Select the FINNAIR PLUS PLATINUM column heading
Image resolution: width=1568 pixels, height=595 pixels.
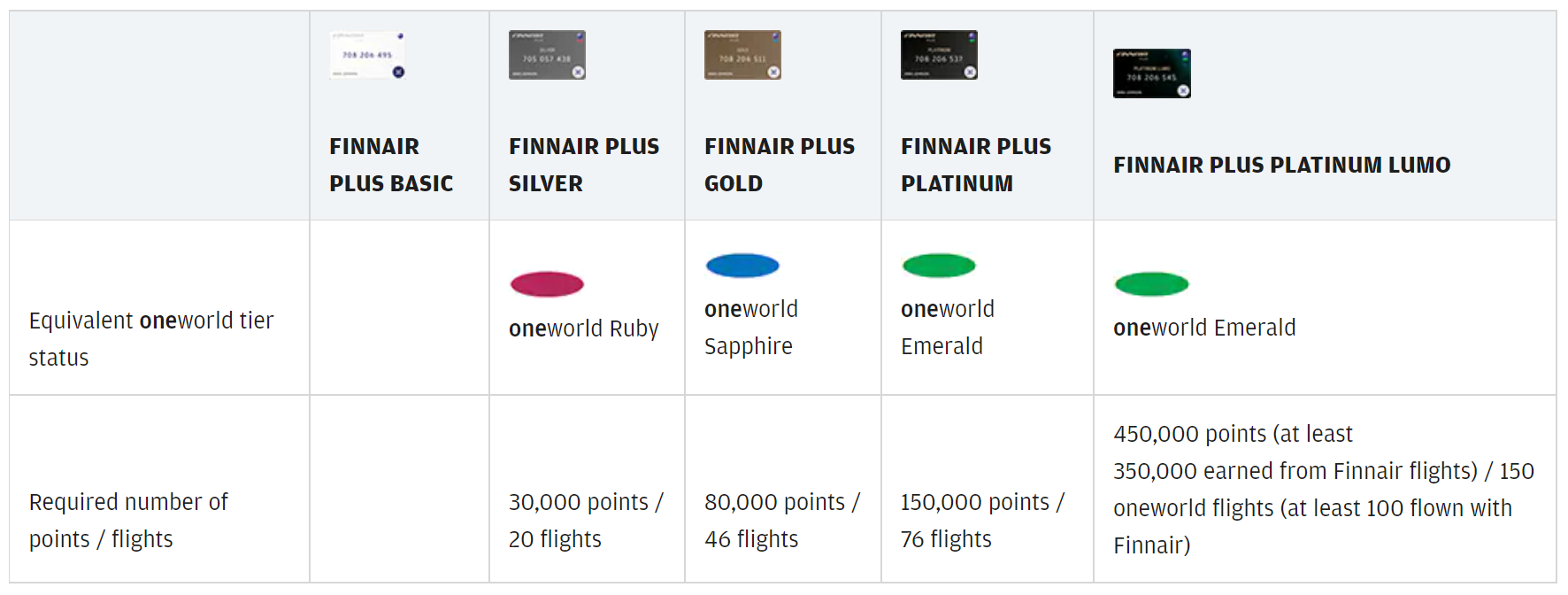(976, 165)
